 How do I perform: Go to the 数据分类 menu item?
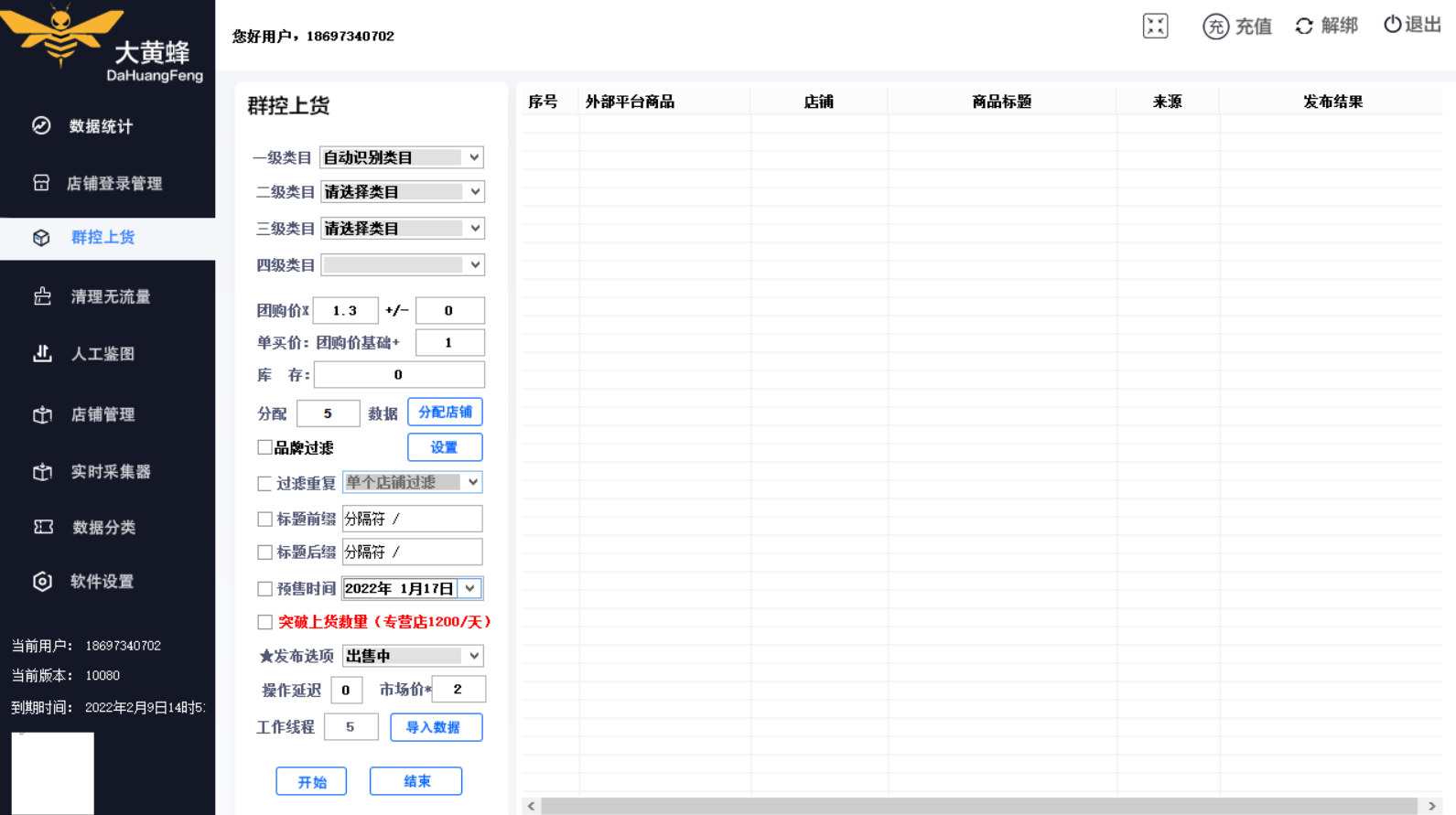pos(103,527)
